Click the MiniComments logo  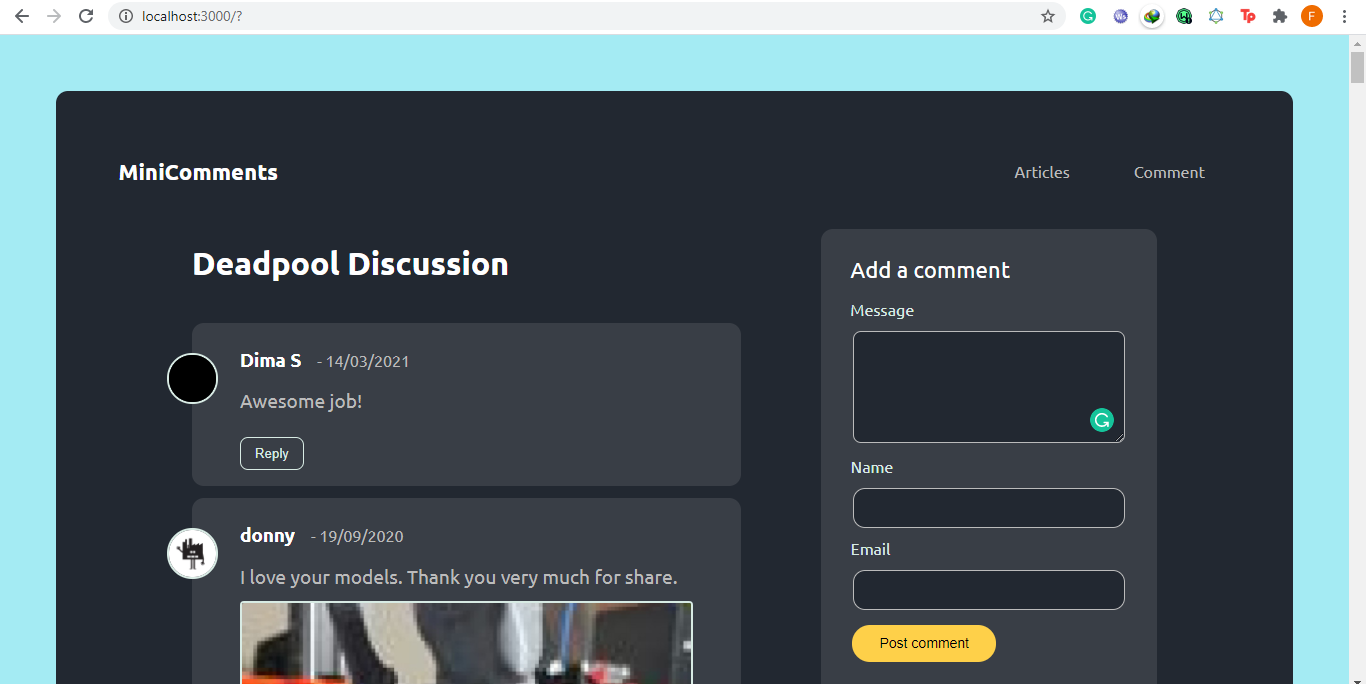click(198, 172)
